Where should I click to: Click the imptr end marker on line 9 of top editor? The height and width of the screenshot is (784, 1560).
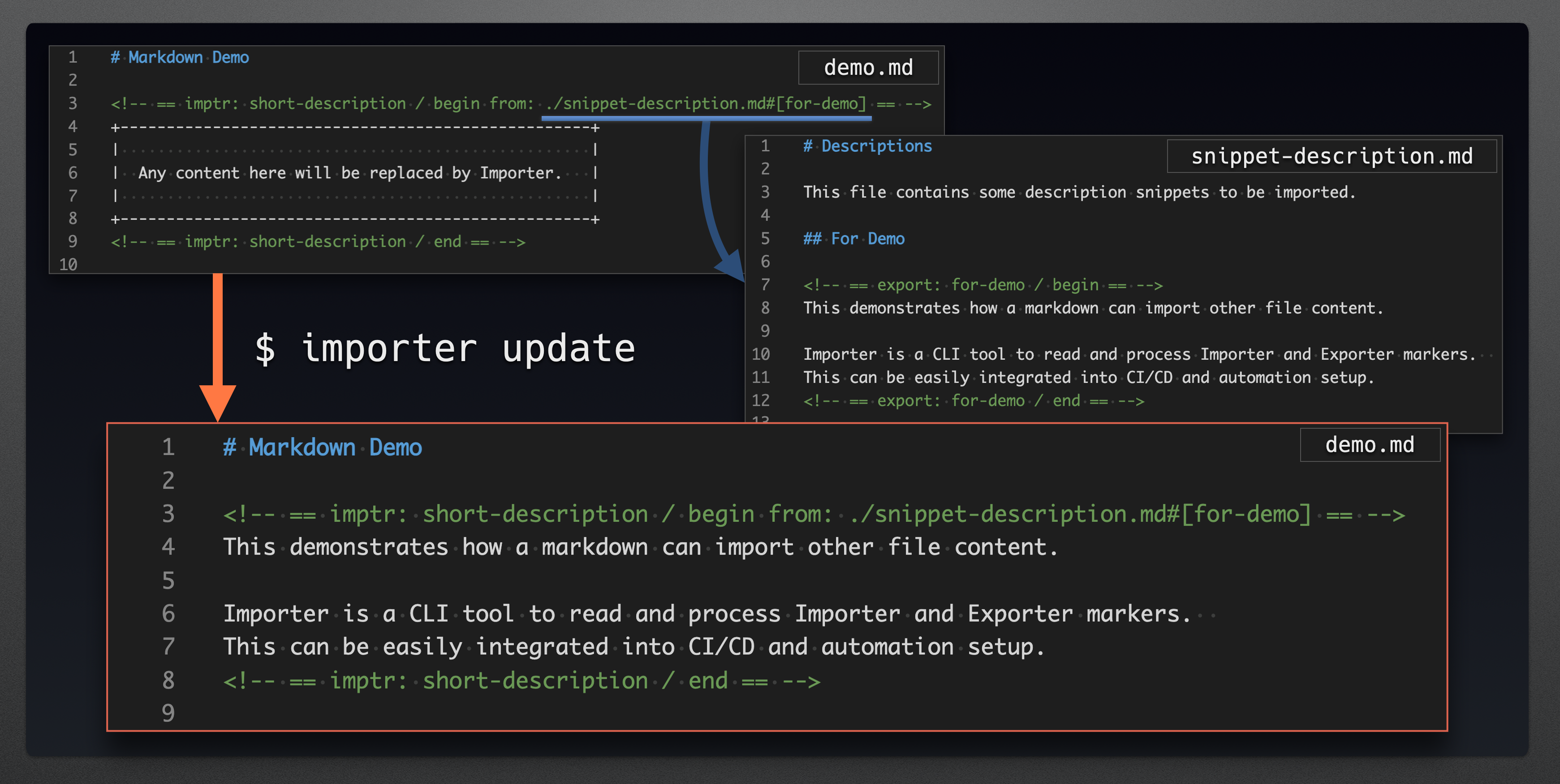point(318,241)
